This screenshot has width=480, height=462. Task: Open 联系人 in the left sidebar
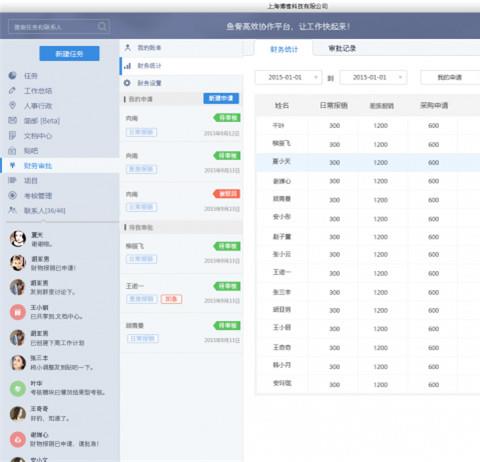(60, 210)
